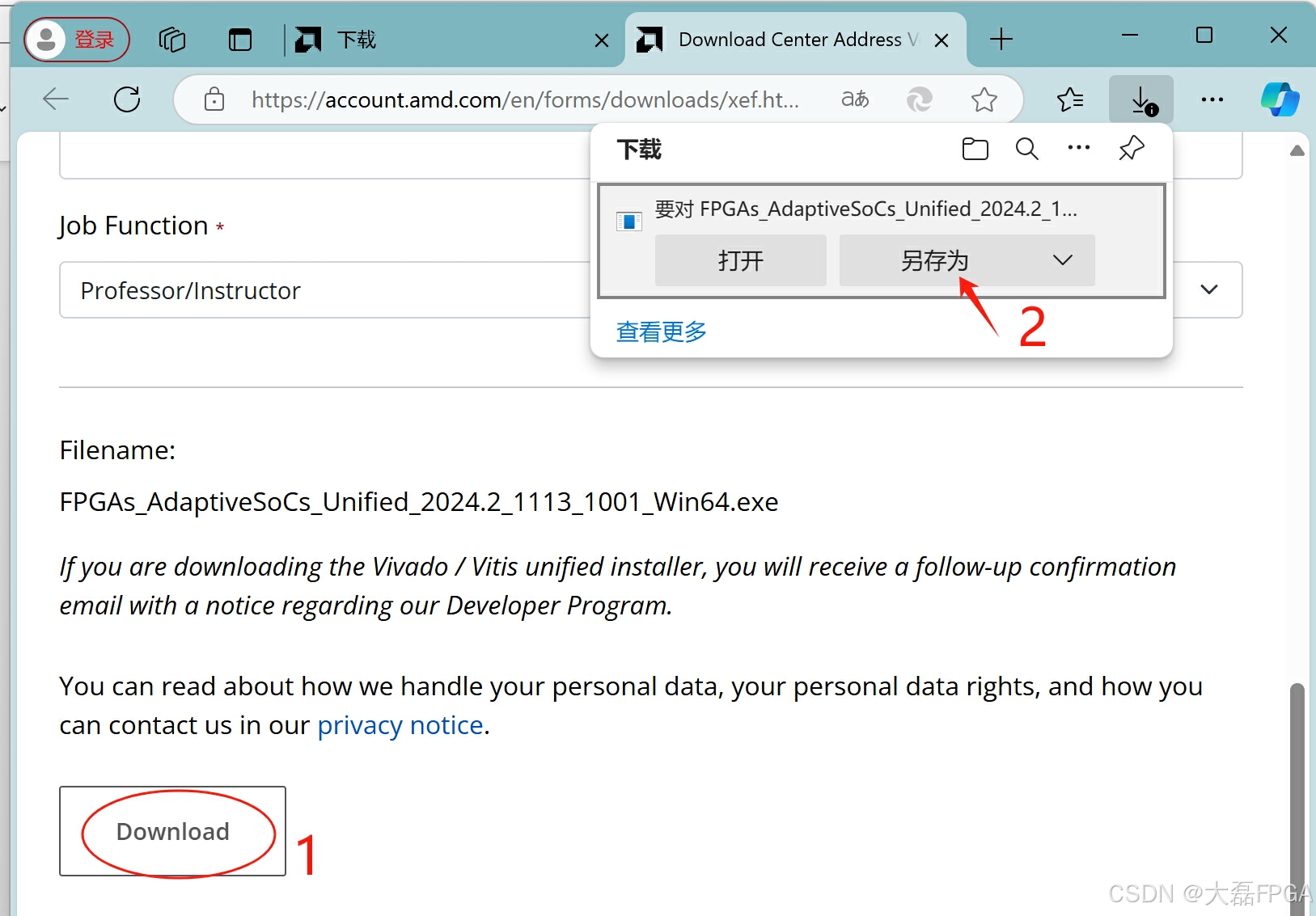Image resolution: width=1316 pixels, height=916 pixels.
Task: Minimize the browser window
Action: pyautogui.click(x=1130, y=36)
